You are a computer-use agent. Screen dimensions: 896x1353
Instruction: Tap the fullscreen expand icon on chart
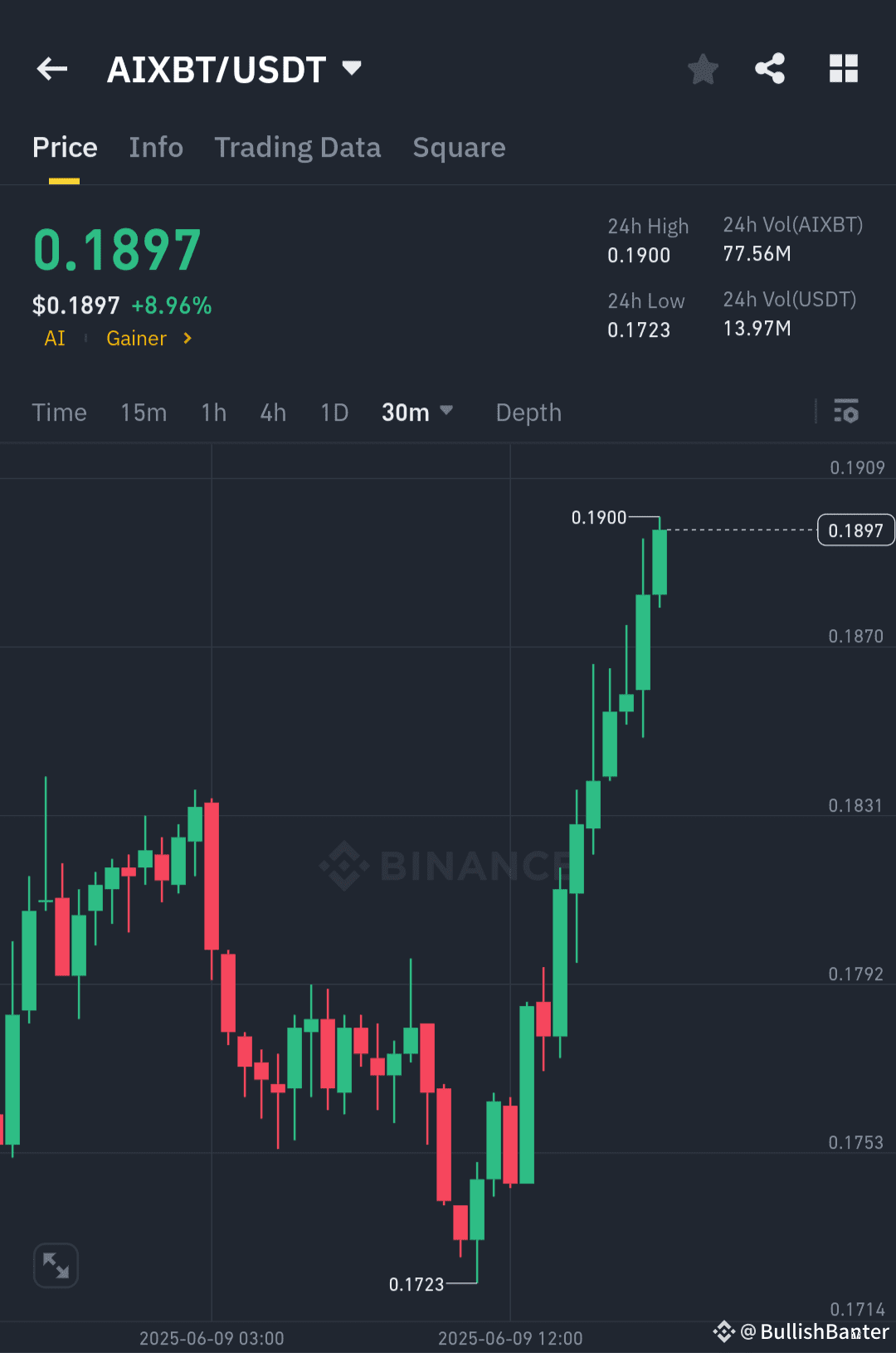pyautogui.click(x=55, y=1264)
